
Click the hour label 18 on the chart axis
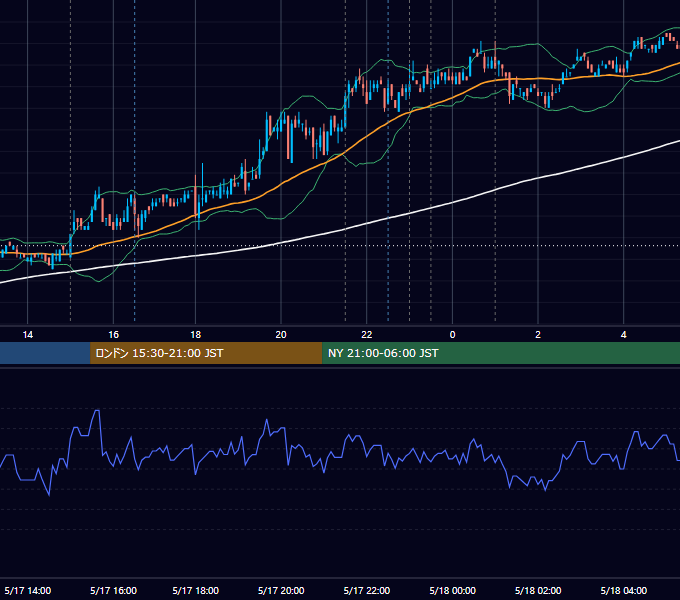coord(196,335)
